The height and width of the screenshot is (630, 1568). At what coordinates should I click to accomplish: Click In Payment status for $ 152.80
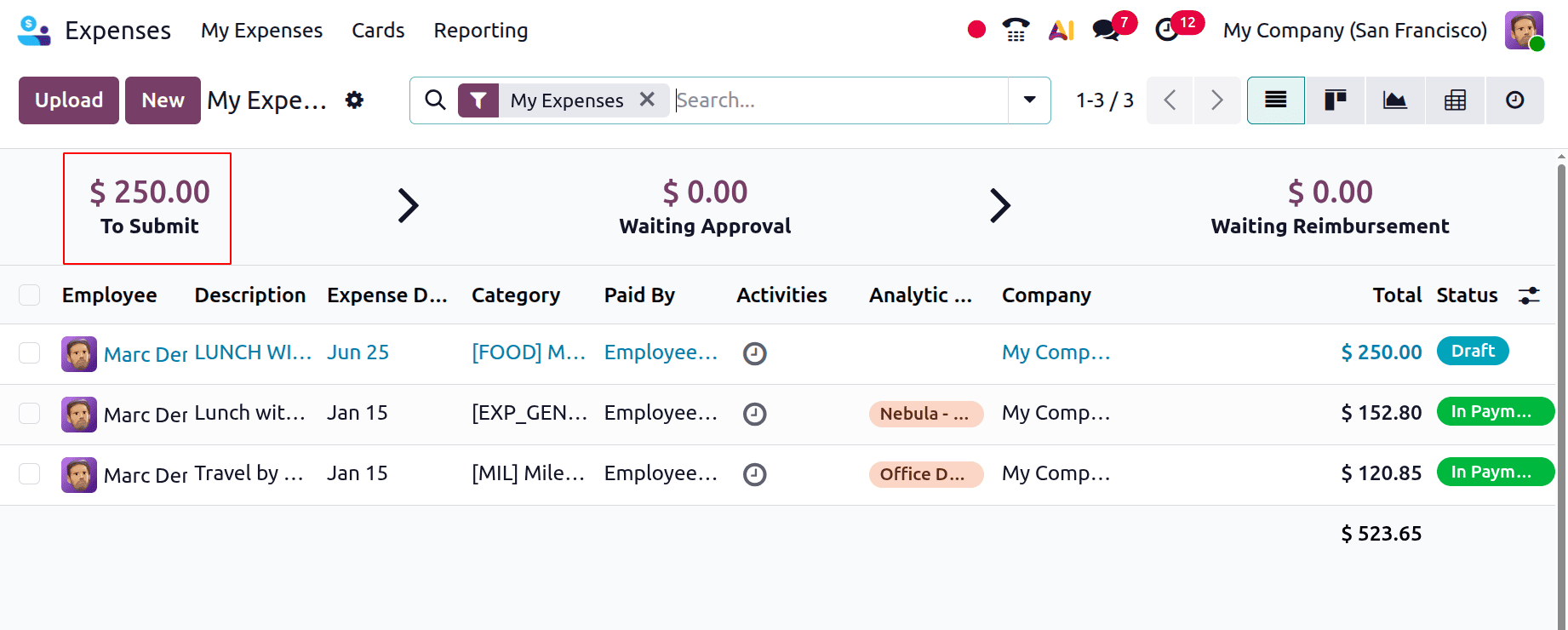[x=1496, y=411]
